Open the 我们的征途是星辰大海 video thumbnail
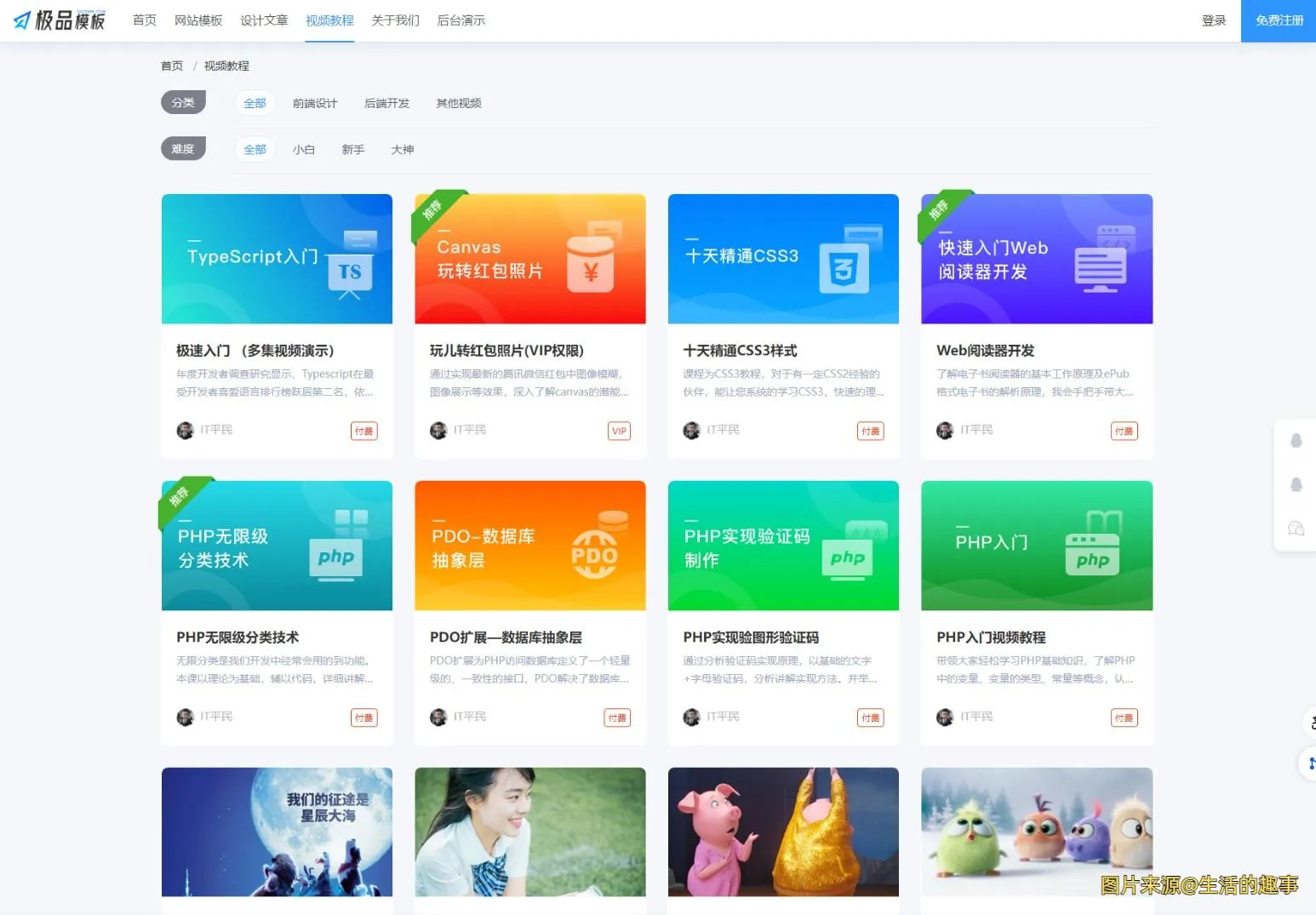 click(x=277, y=832)
